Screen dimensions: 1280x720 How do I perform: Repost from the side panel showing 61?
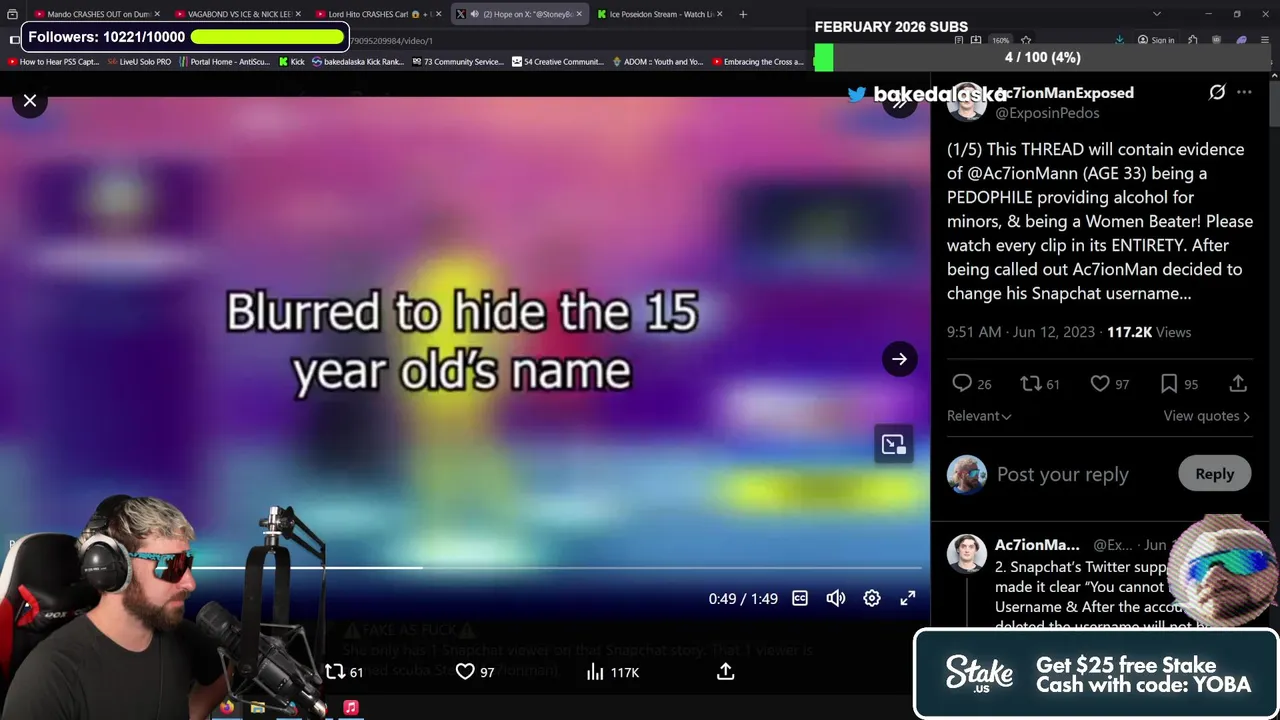1040,384
